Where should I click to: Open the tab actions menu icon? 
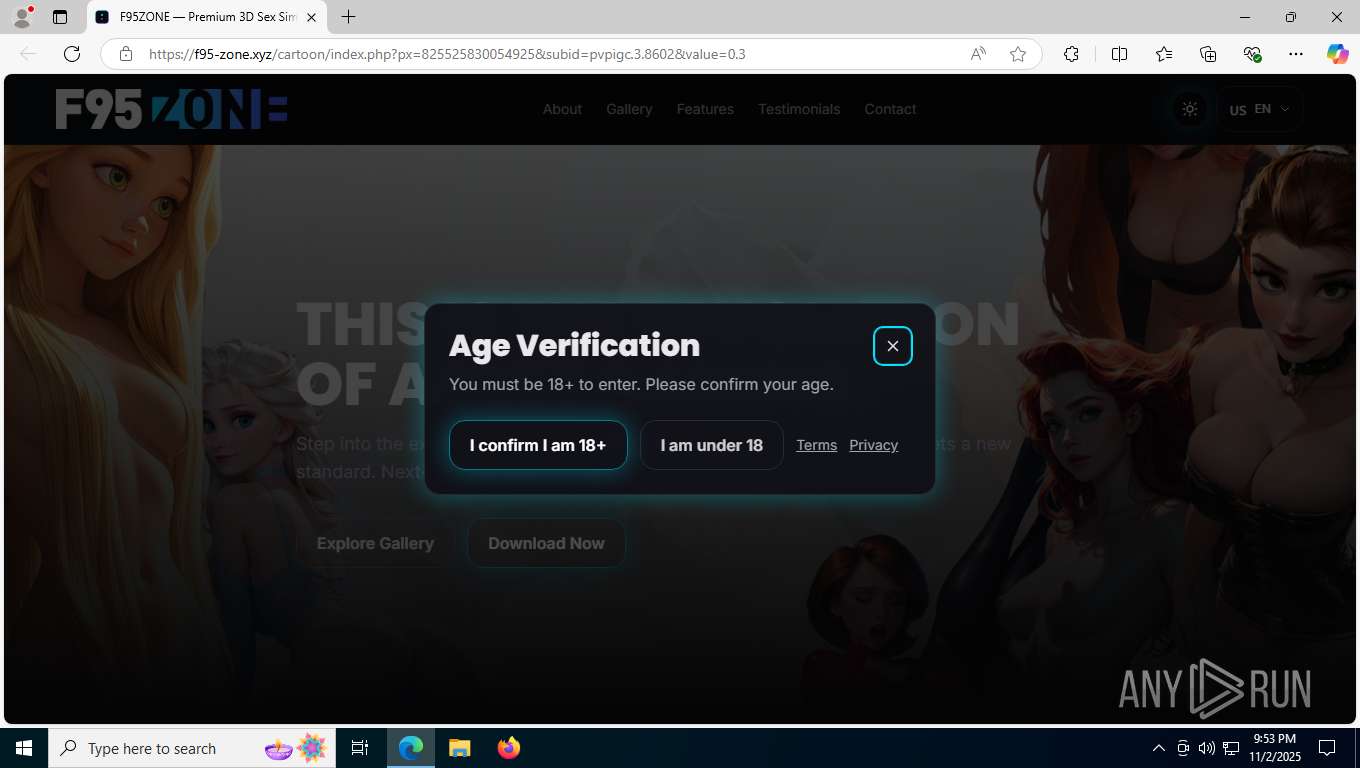[60, 17]
